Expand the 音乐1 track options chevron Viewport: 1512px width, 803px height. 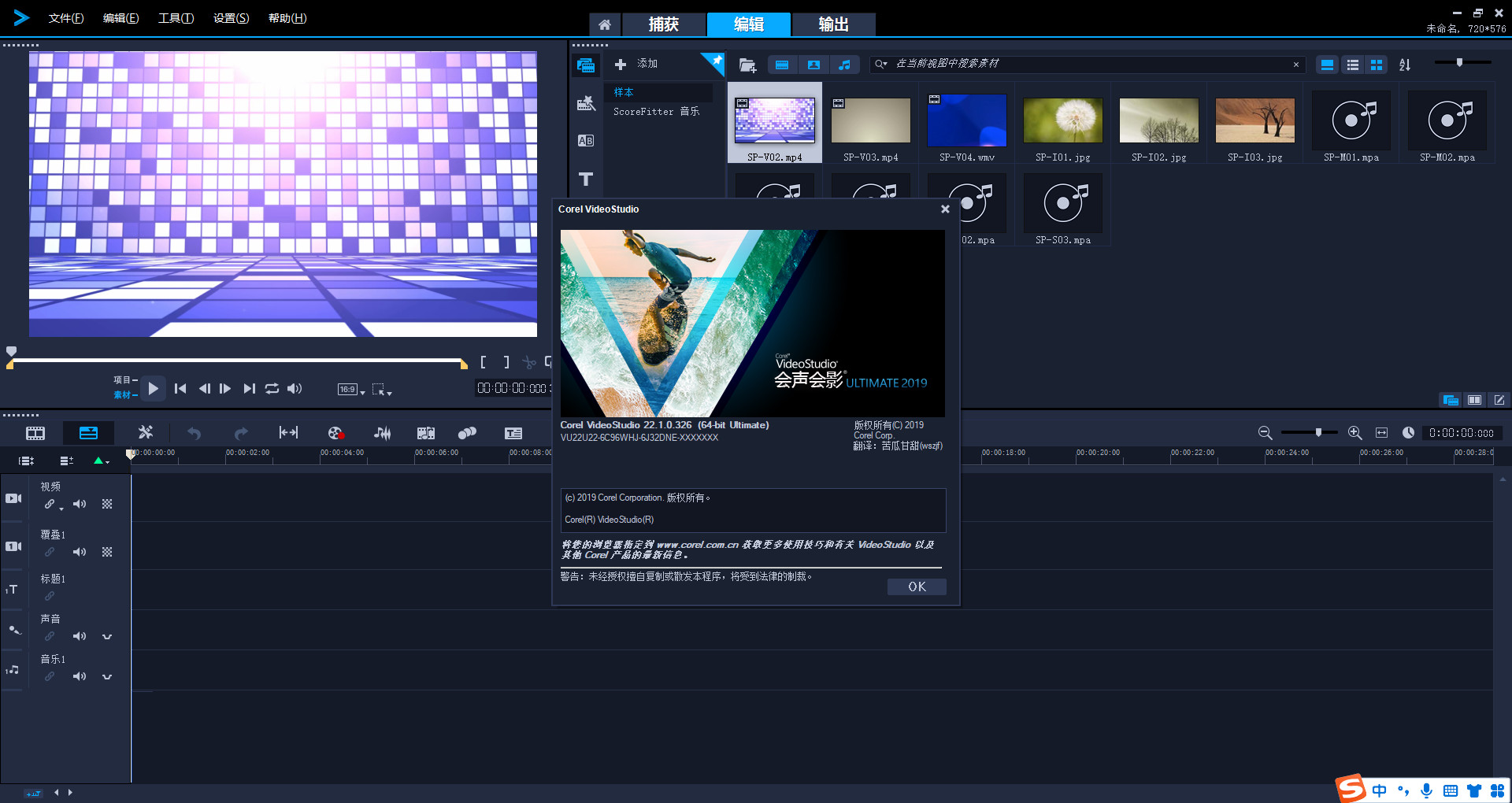pos(107,677)
